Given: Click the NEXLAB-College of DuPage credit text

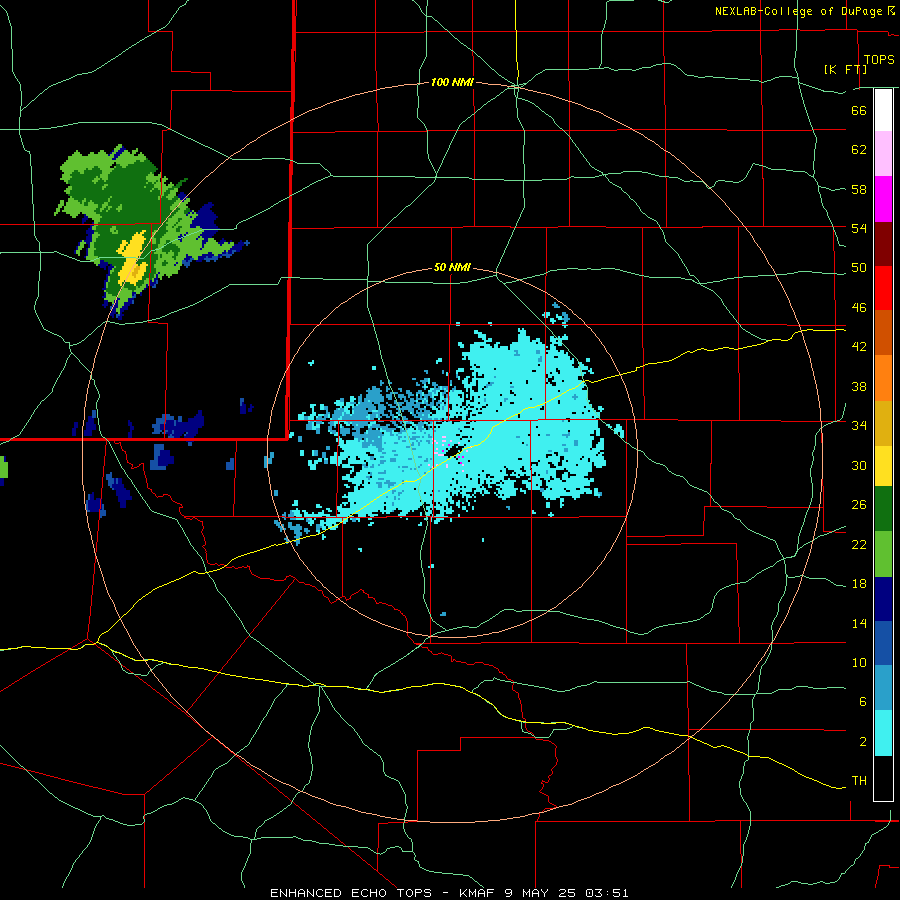Looking at the screenshot, I should pyautogui.click(x=798, y=11).
